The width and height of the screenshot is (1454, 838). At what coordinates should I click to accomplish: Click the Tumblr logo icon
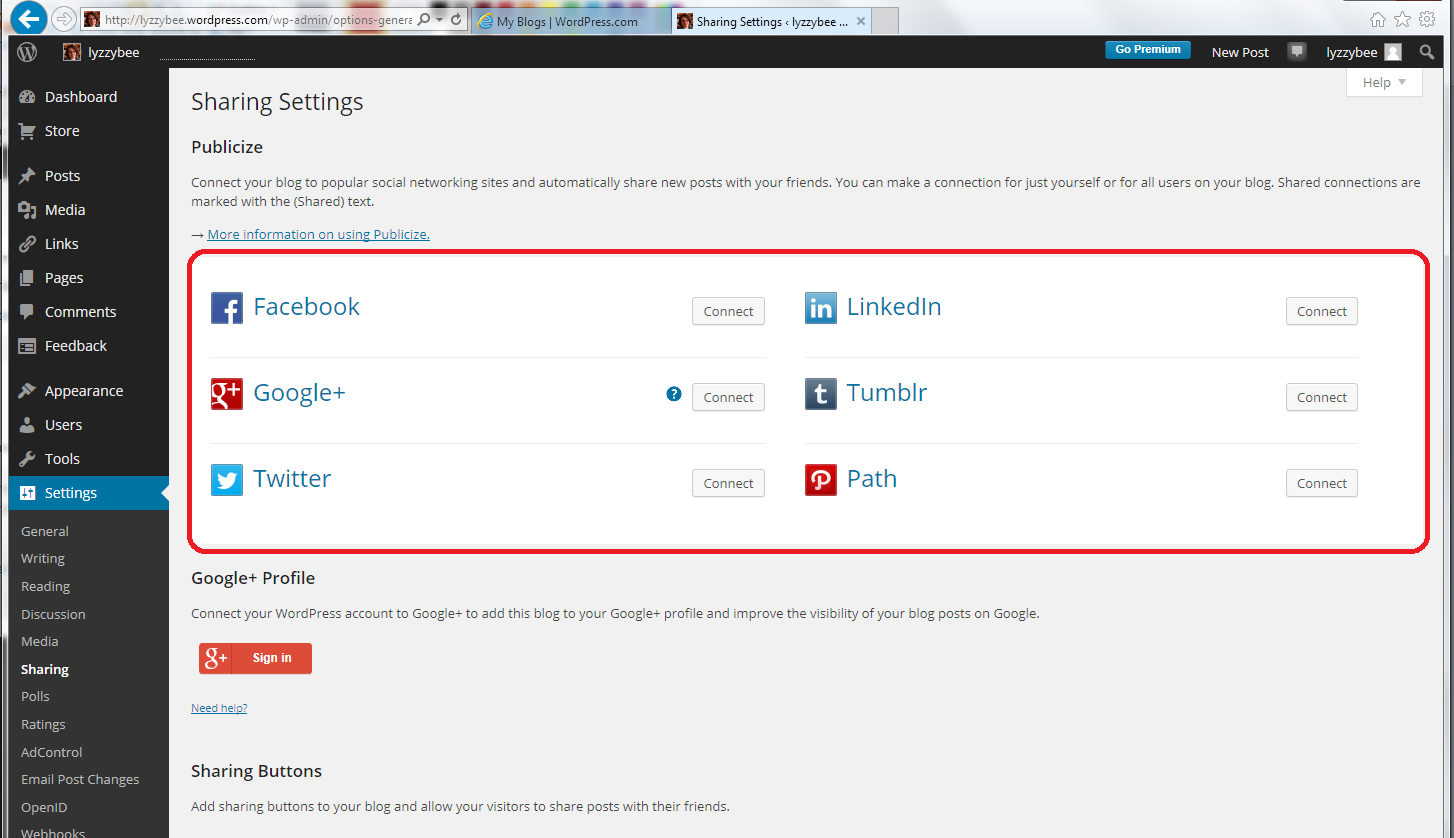821,394
